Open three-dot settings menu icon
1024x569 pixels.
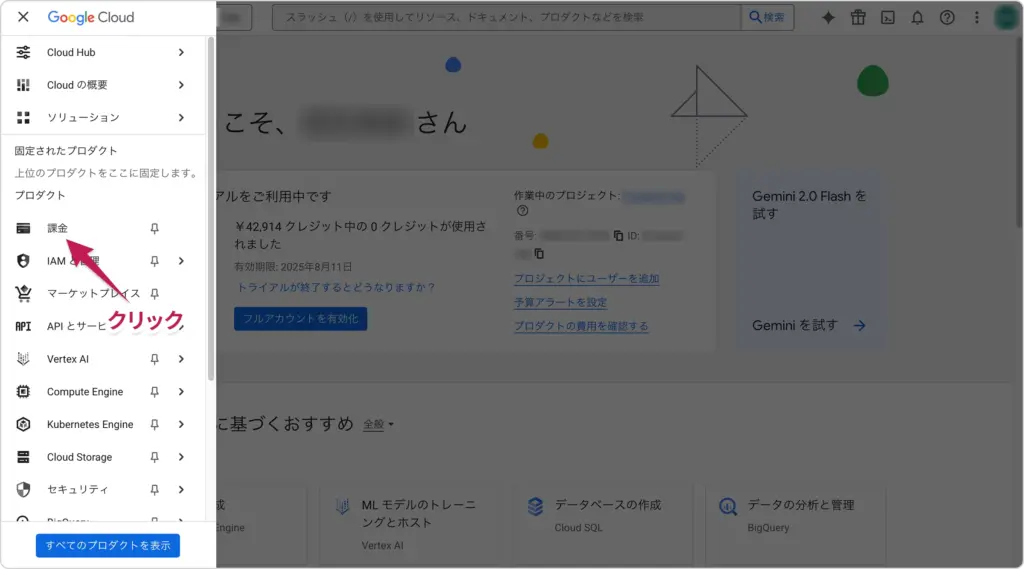tap(977, 18)
